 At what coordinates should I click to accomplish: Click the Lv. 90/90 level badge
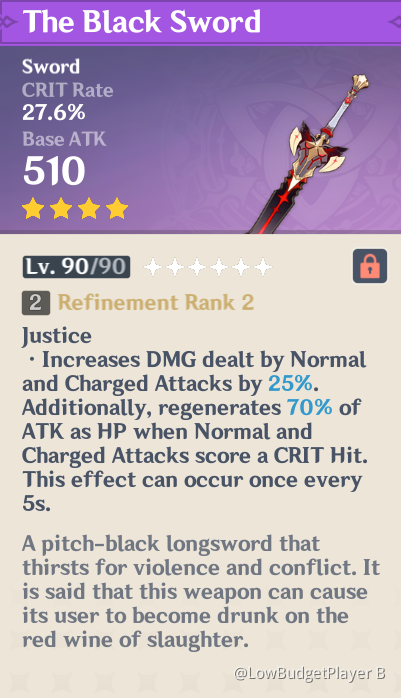coord(76,267)
